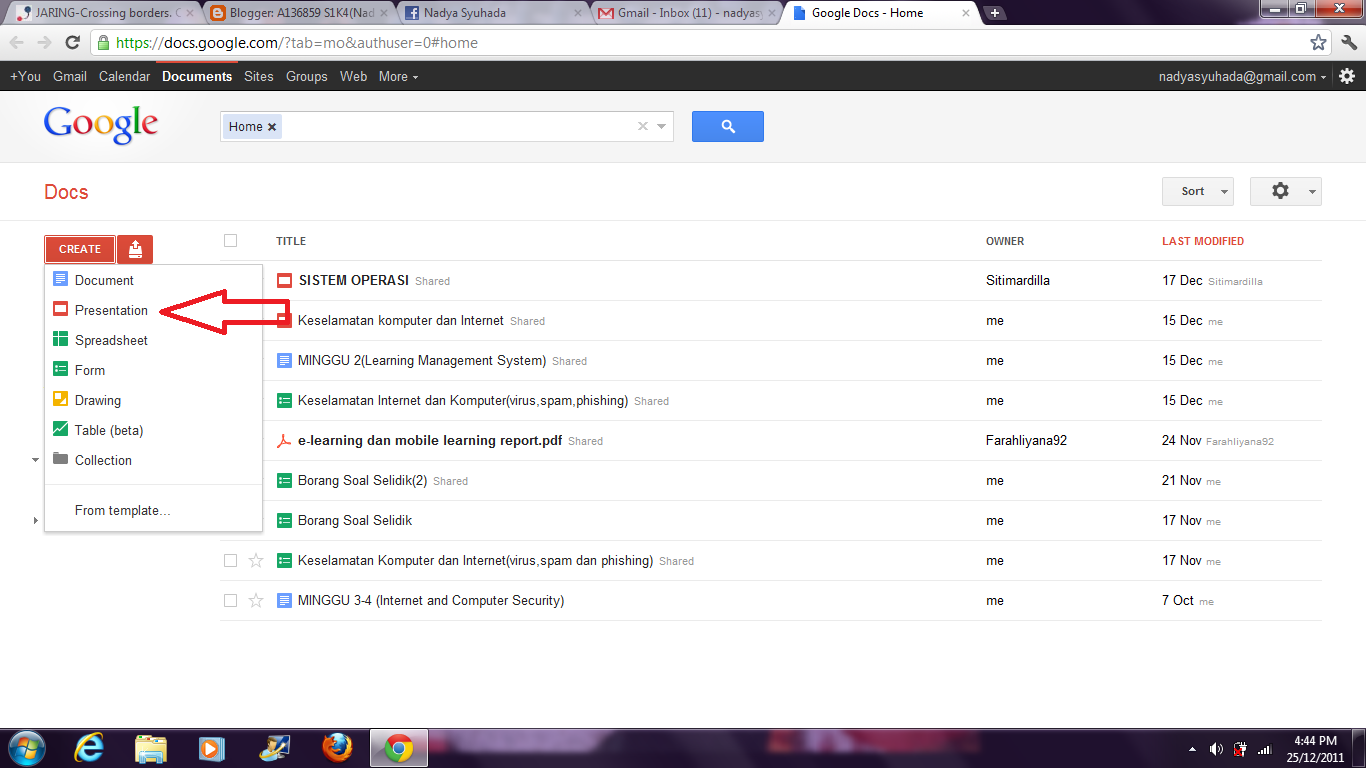
Task: Launch Internet Explorer from the taskbar
Action: tap(90, 748)
